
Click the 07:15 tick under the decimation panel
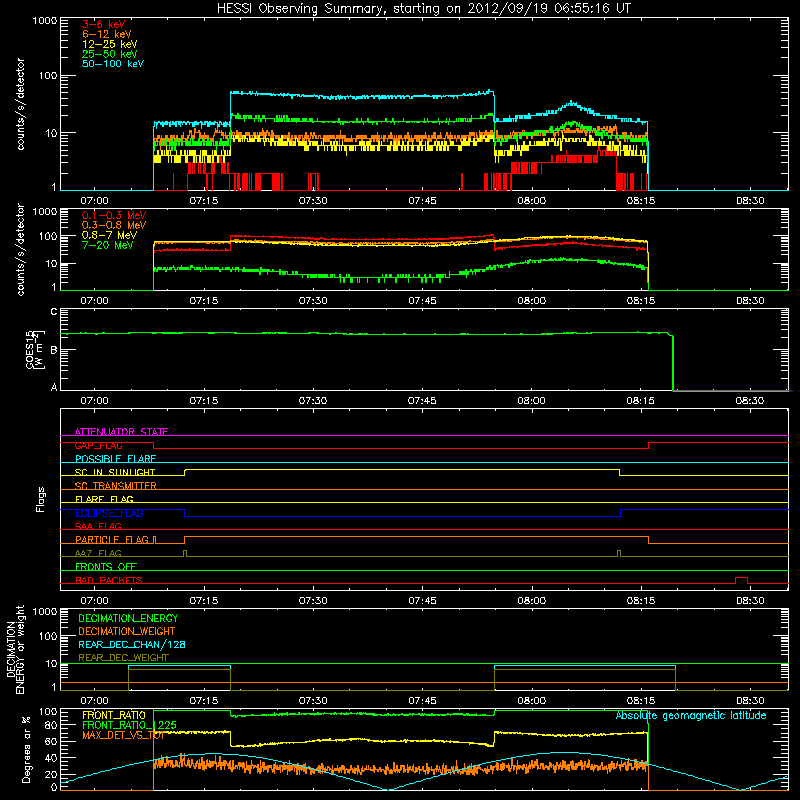click(204, 701)
